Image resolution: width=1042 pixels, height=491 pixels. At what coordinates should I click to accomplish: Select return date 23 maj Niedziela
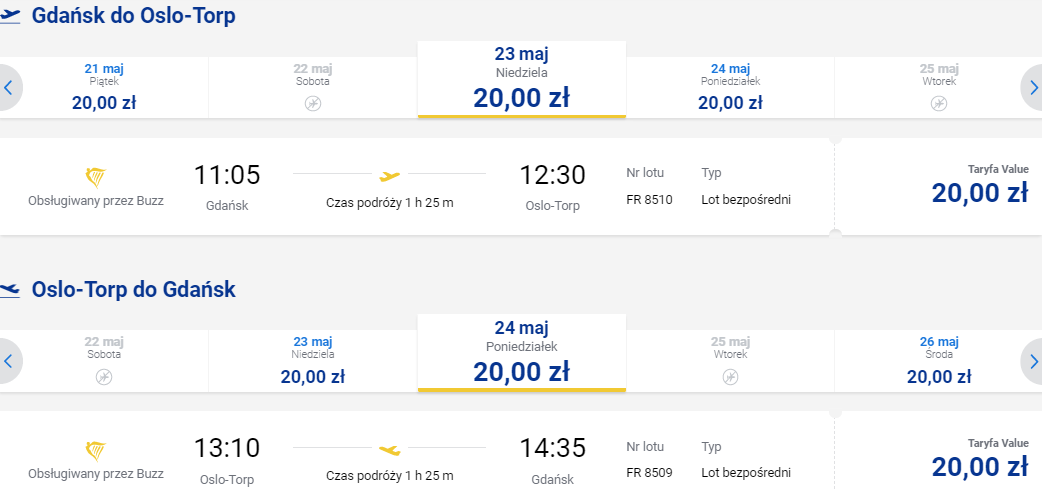point(313,361)
